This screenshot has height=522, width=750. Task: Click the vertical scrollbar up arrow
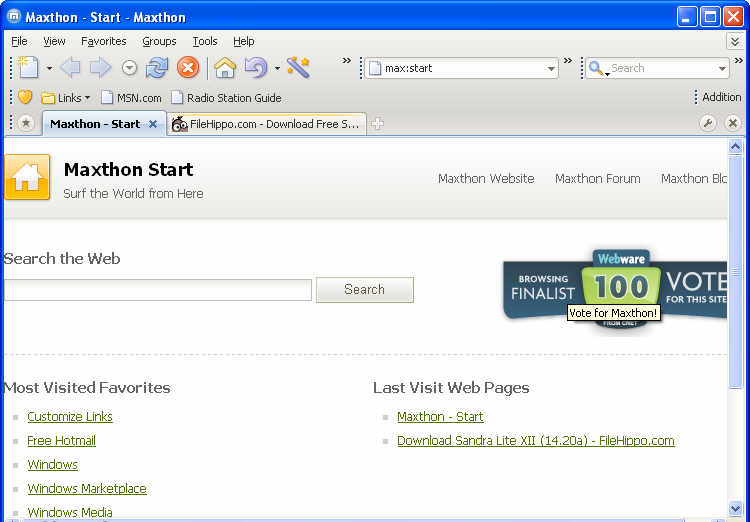pos(735,146)
